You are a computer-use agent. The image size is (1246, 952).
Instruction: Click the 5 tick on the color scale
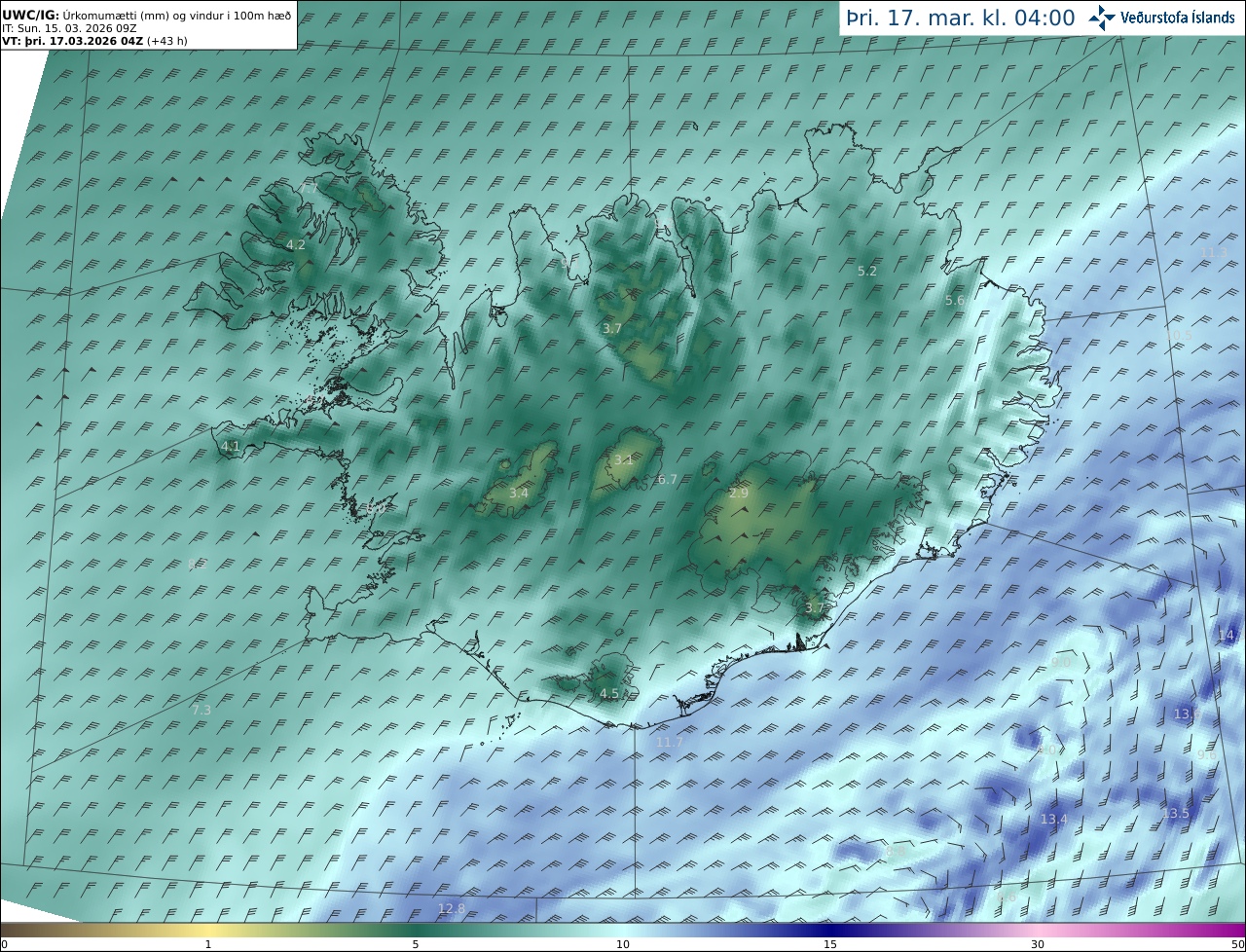point(416,944)
